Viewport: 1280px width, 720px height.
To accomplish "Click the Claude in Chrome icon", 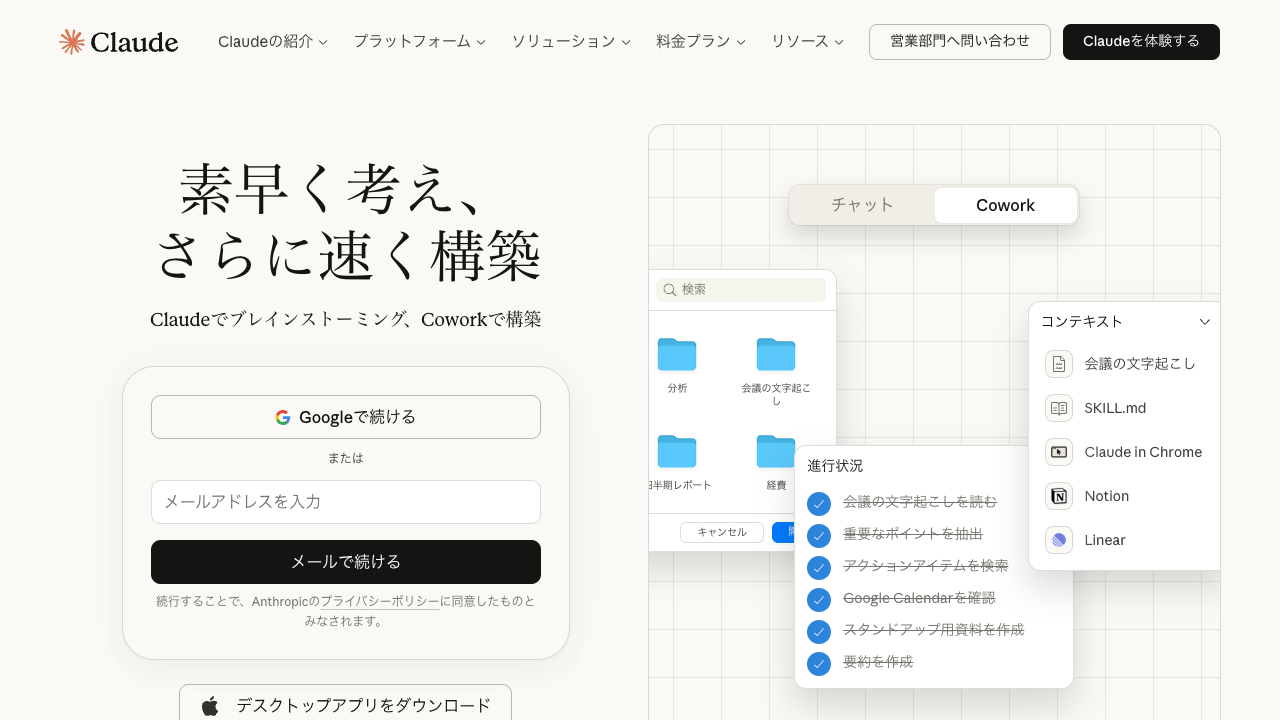I will 1058,452.
